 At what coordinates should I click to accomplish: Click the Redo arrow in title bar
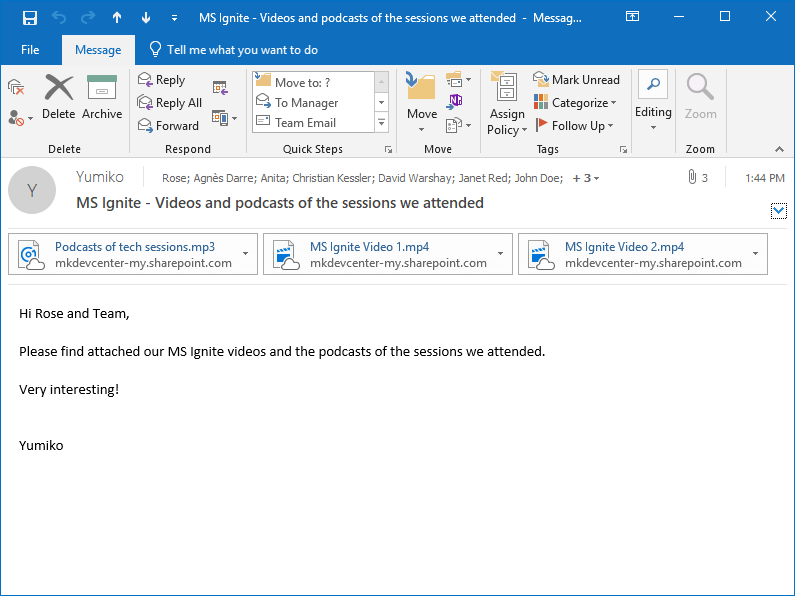(88, 18)
